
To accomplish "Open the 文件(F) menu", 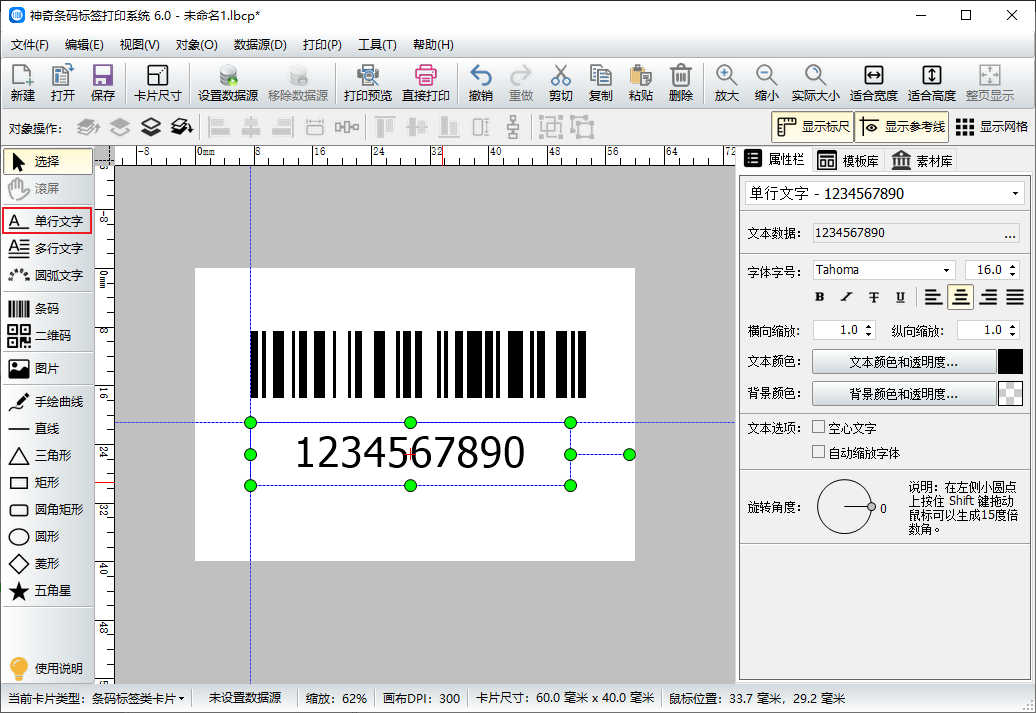I will click(x=30, y=45).
